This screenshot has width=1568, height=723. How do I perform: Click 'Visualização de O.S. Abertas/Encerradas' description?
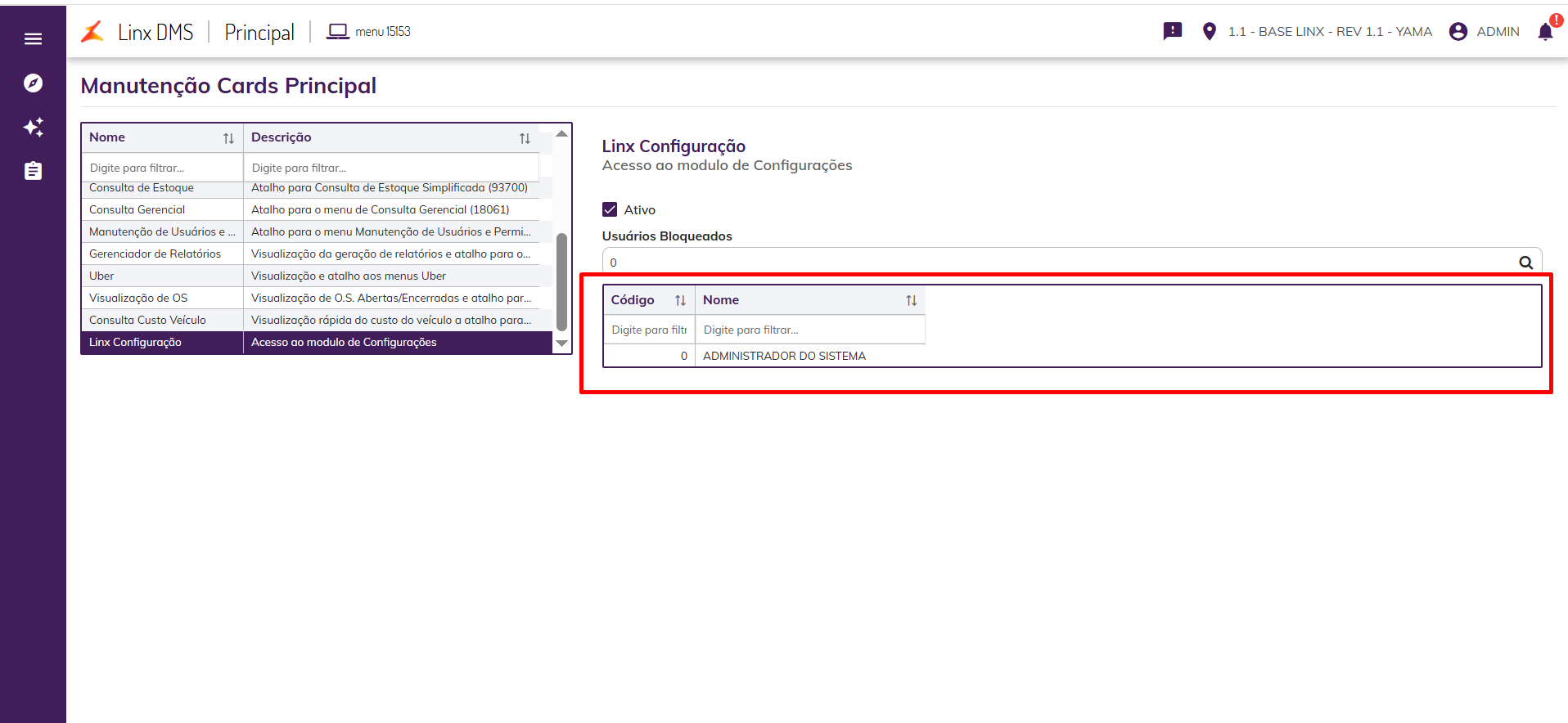tap(391, 298)
